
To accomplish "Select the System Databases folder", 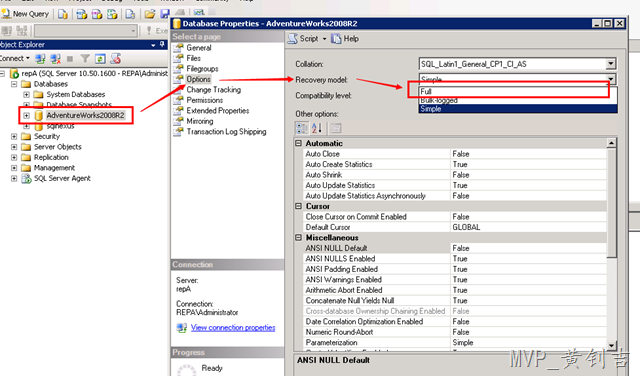I will [x=76, y=94].
